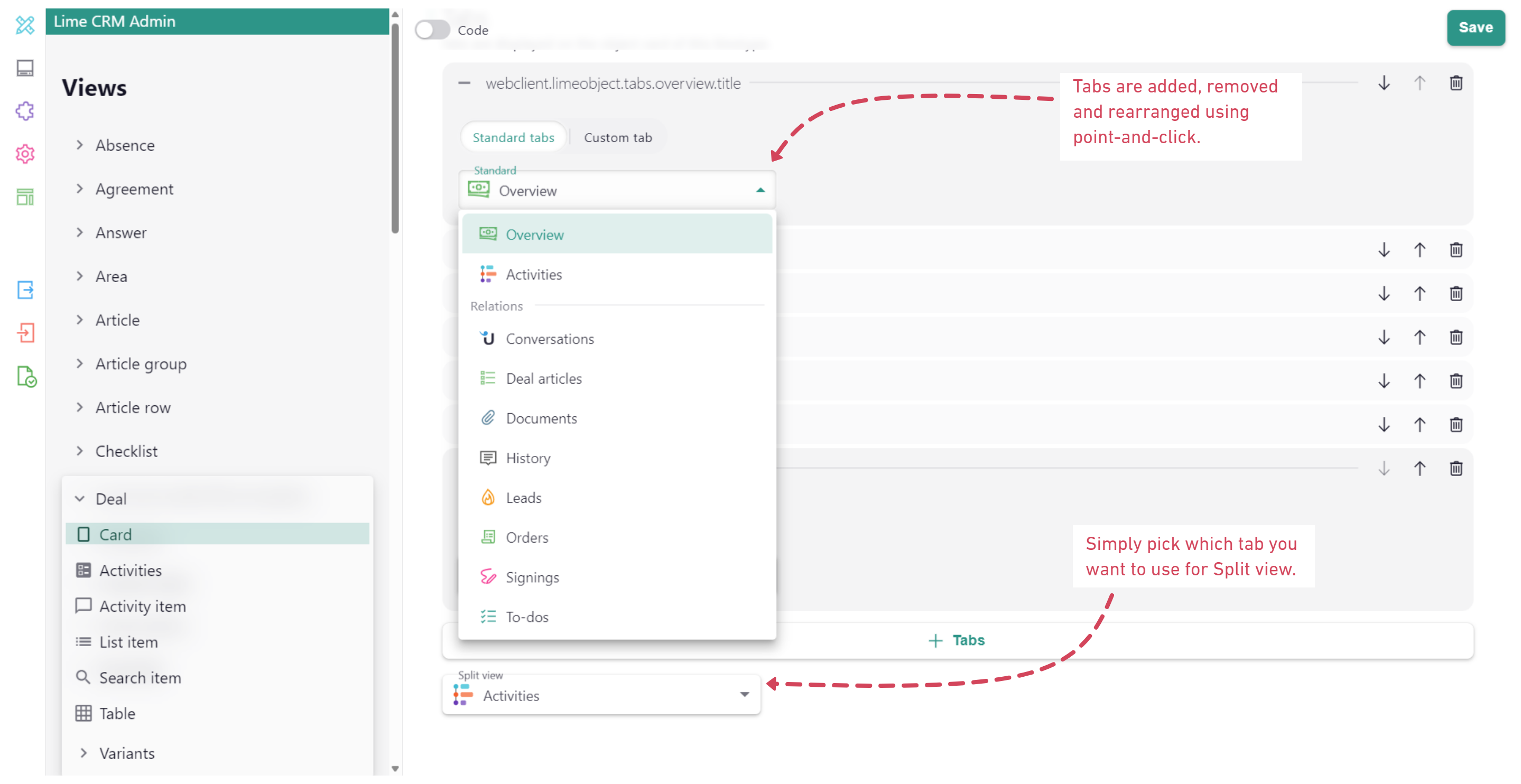This screenshot has width=1521, height=784.
Task: Click the red import arrow sidebar icon
Action: [25, 333]
